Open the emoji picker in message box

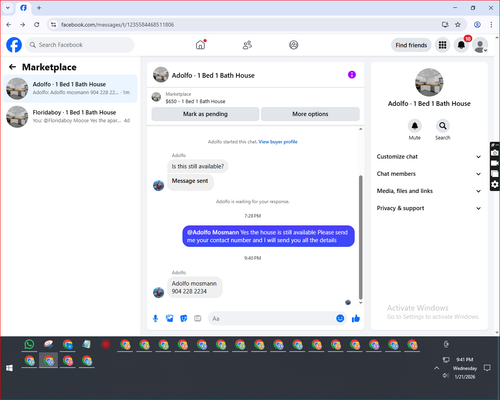pyautogui.click(x=340, y=318)
